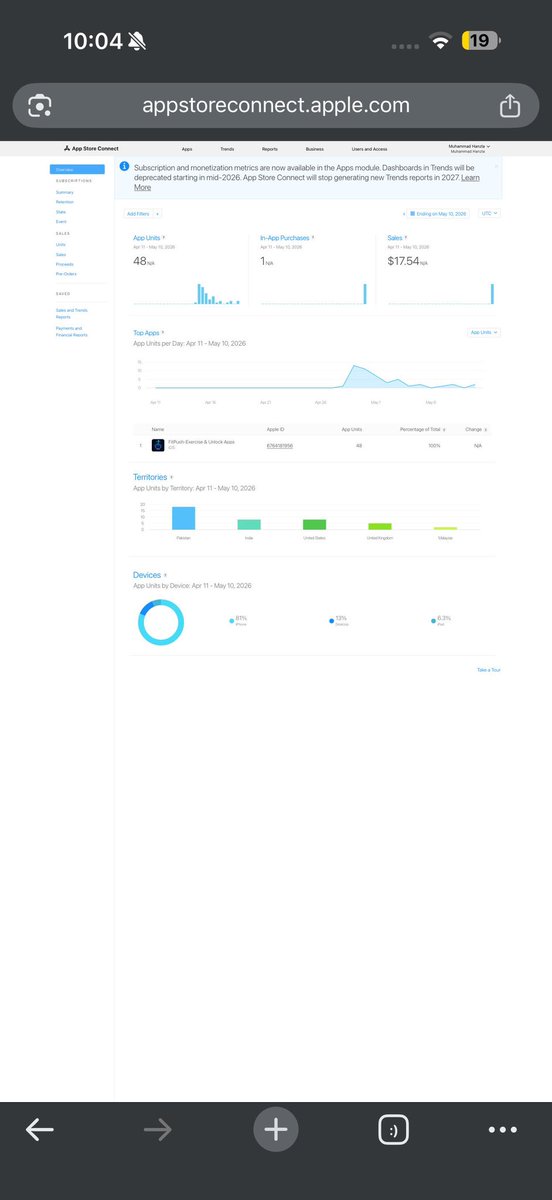The width and height of the screenshot is (552, 1200).
Task: Open the Reports menu
Action: pyautogui.click(x=270, y=148)
